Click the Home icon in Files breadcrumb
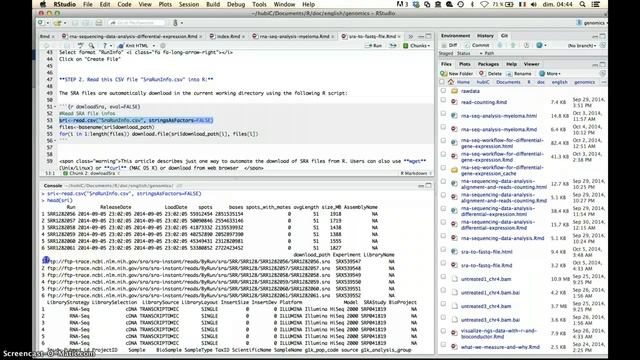This screenshot has width=640, height=360. pyautogui.click(x=451, y=82)
